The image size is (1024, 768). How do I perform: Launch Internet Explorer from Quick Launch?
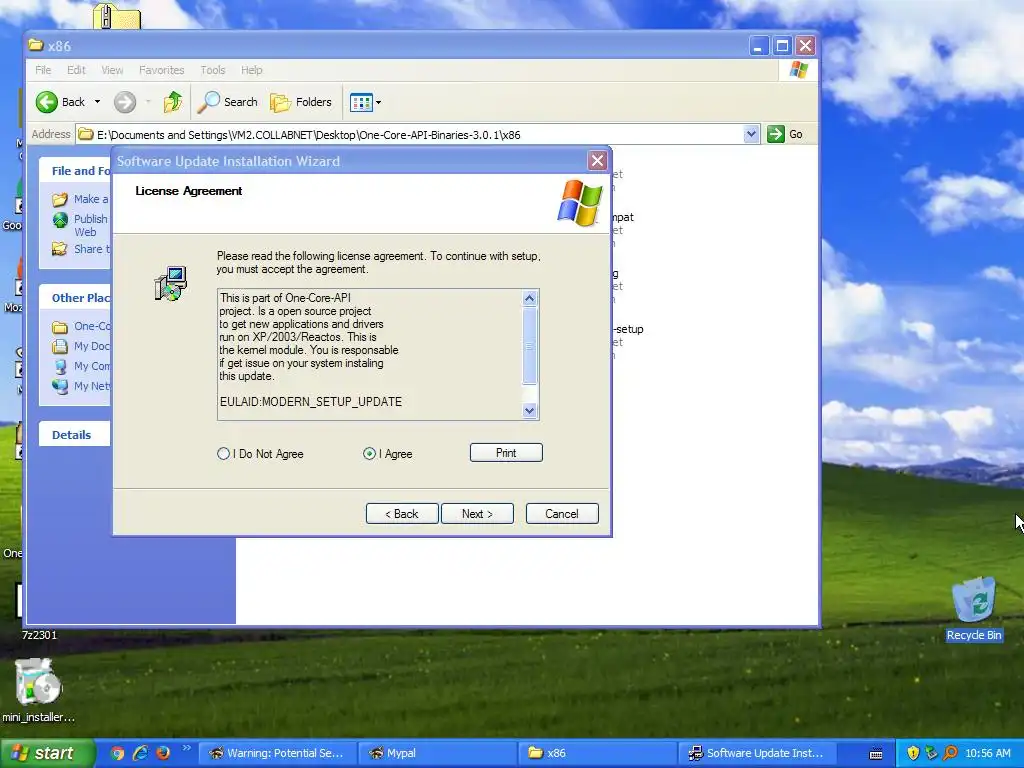(x=140, y=753)
